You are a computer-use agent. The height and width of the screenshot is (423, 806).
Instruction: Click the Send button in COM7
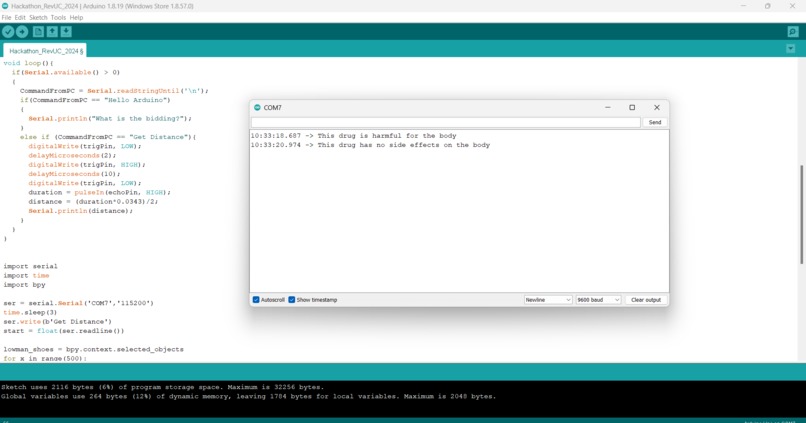655,122
